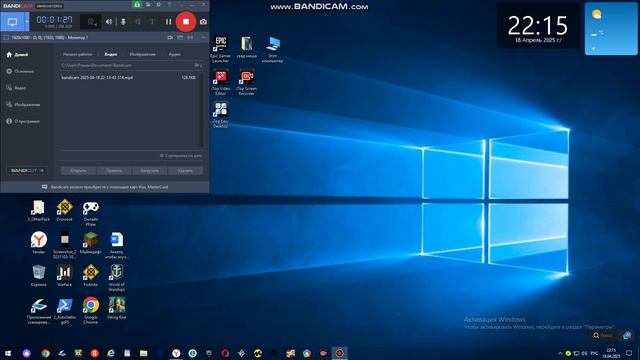Click the Open button below file list
Image resolution: width=640 pixels, height=360 pixels.
tap(78, 171)
